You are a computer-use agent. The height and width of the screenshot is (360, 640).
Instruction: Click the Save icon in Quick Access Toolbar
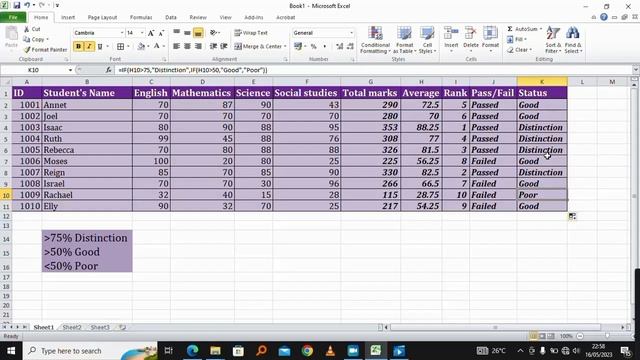tap(17, 6)
